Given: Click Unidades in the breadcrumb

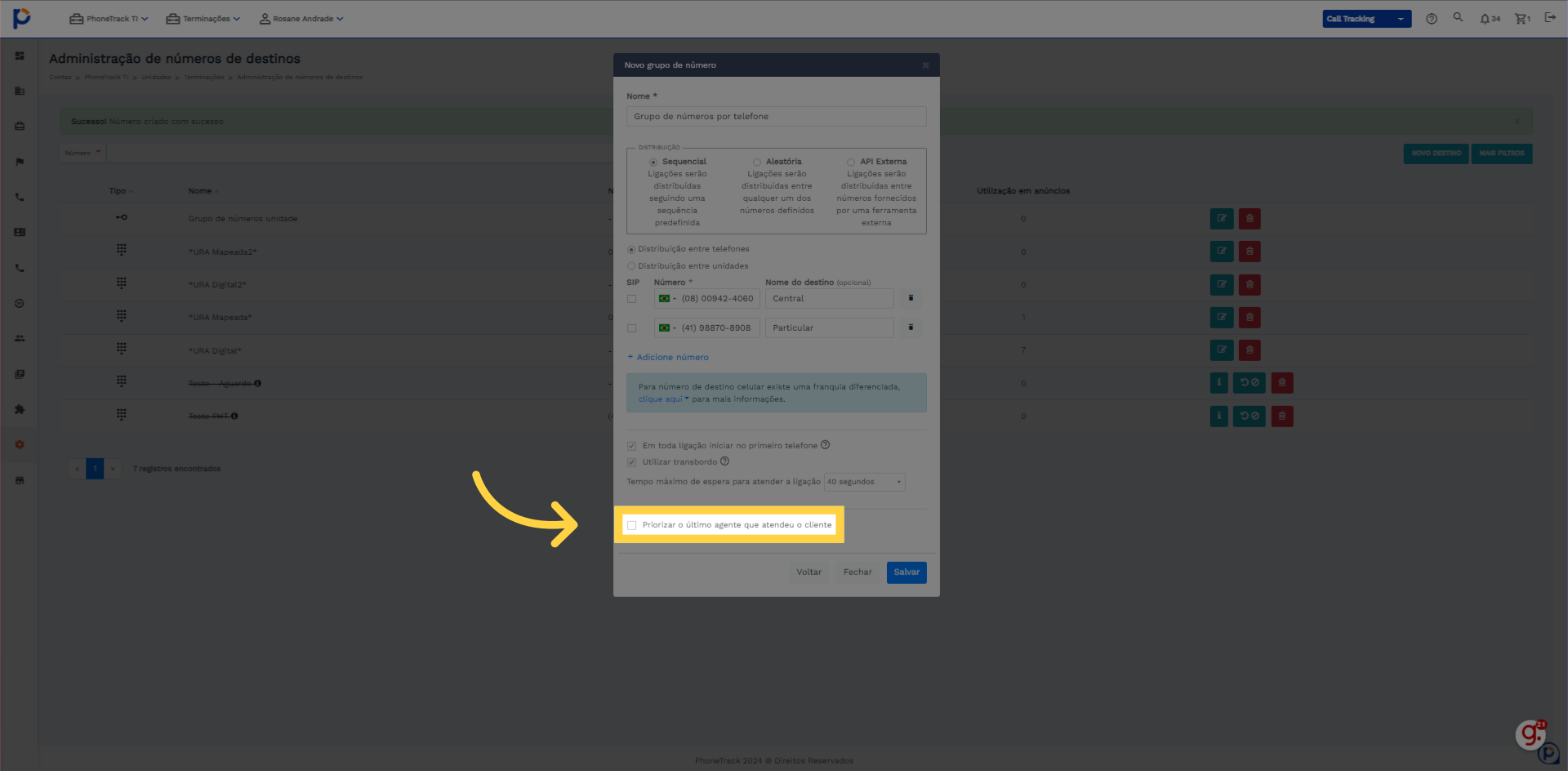Looking at the screenshot, I should pyautogui.click(x=156, y=78).
